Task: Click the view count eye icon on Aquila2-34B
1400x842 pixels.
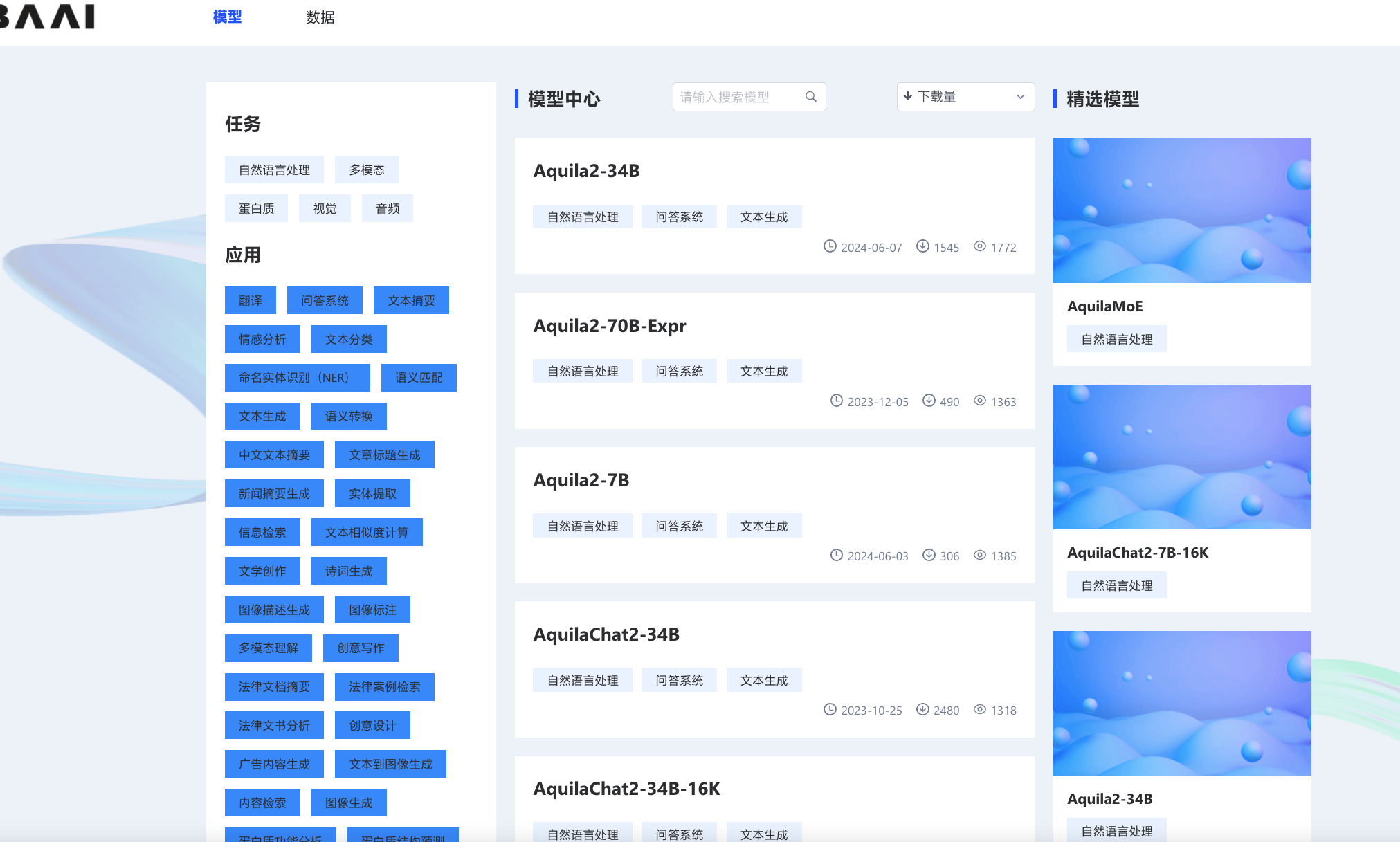Action: pyautogui.click(x=980, y=246)
